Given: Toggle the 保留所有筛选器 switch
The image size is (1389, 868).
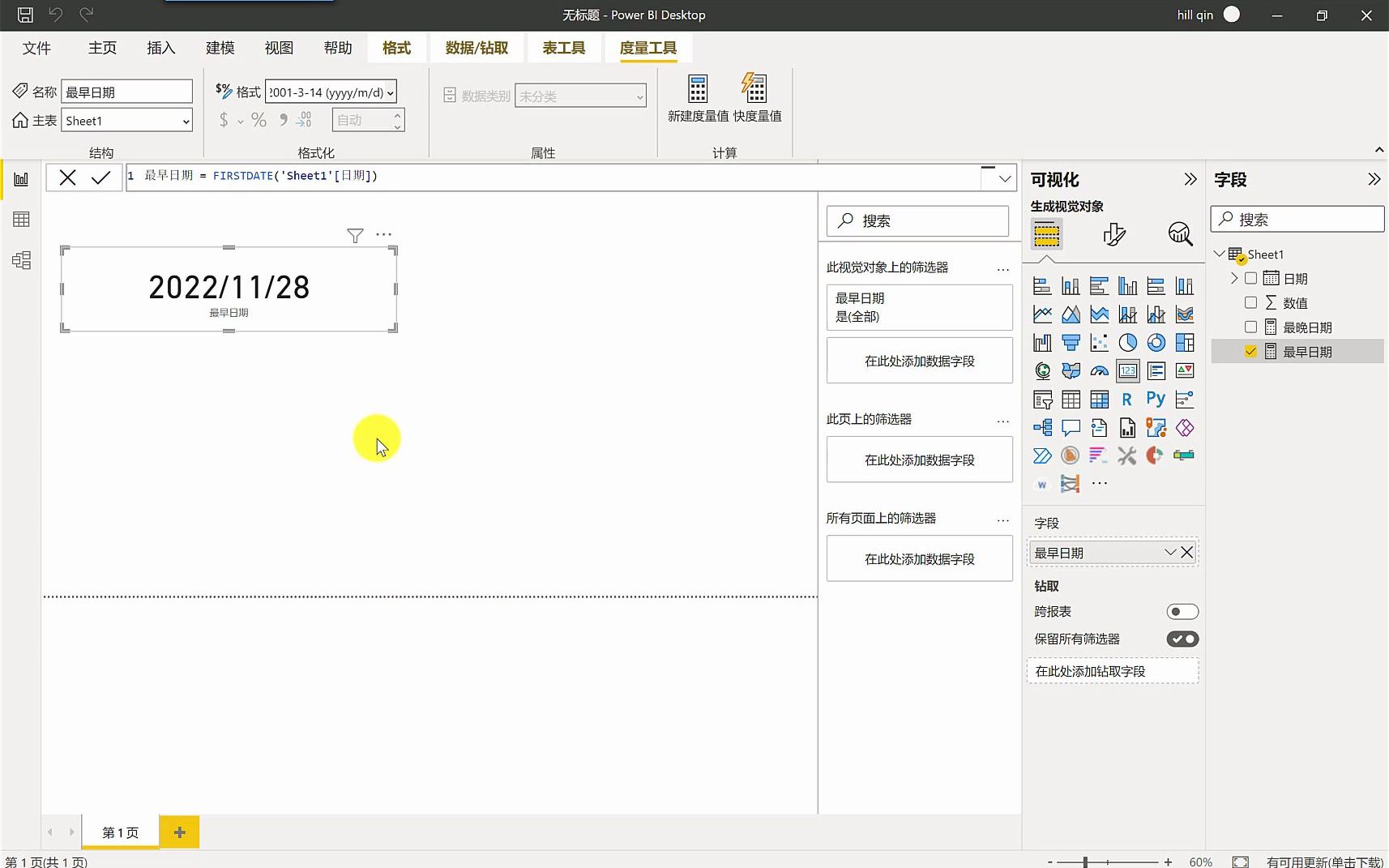Looking at the screenshot, I should (1182, 639).
